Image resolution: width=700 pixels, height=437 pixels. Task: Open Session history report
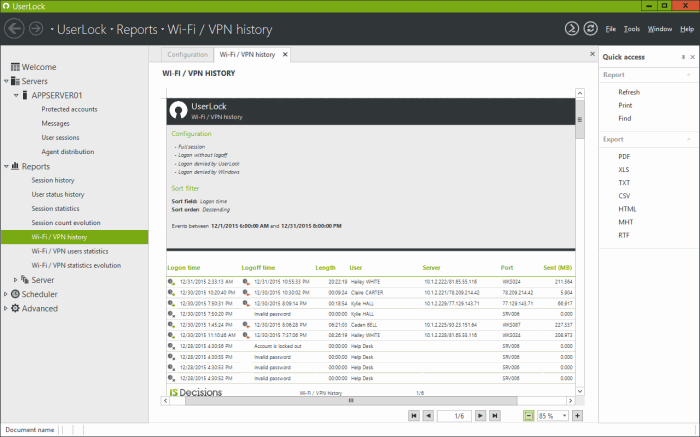click(53, 180)
